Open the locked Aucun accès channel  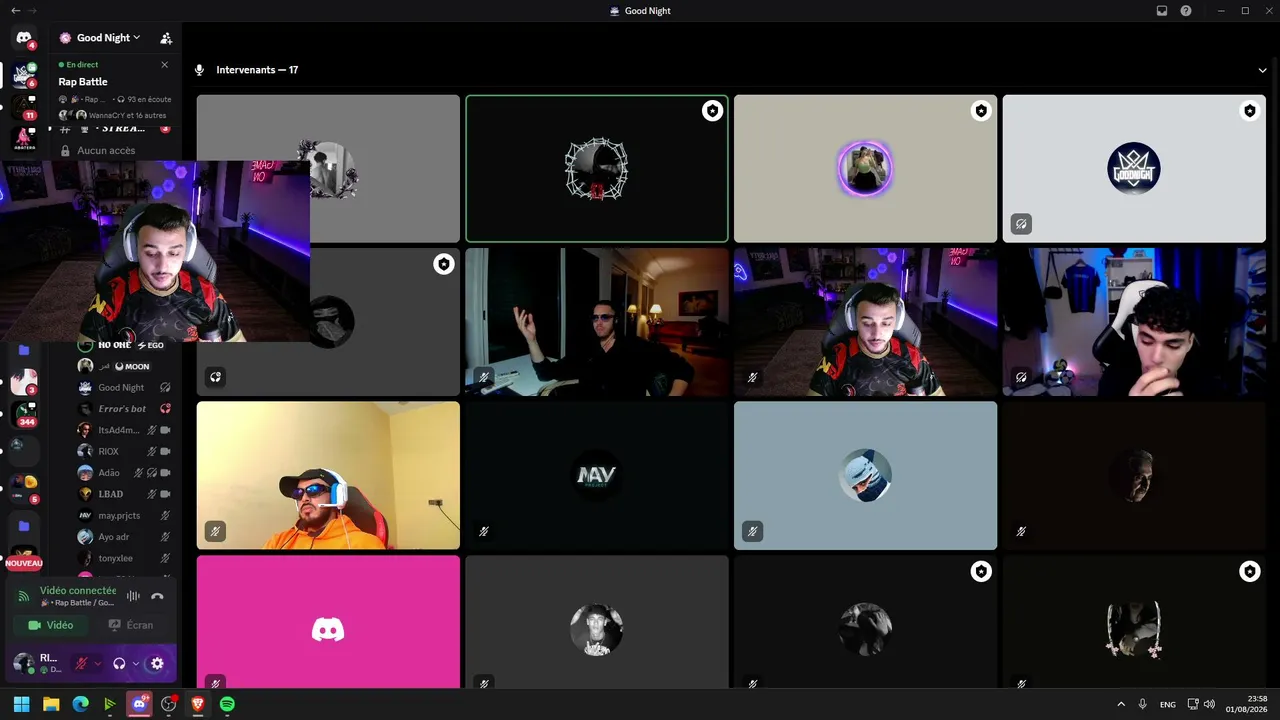pos(106,151)
